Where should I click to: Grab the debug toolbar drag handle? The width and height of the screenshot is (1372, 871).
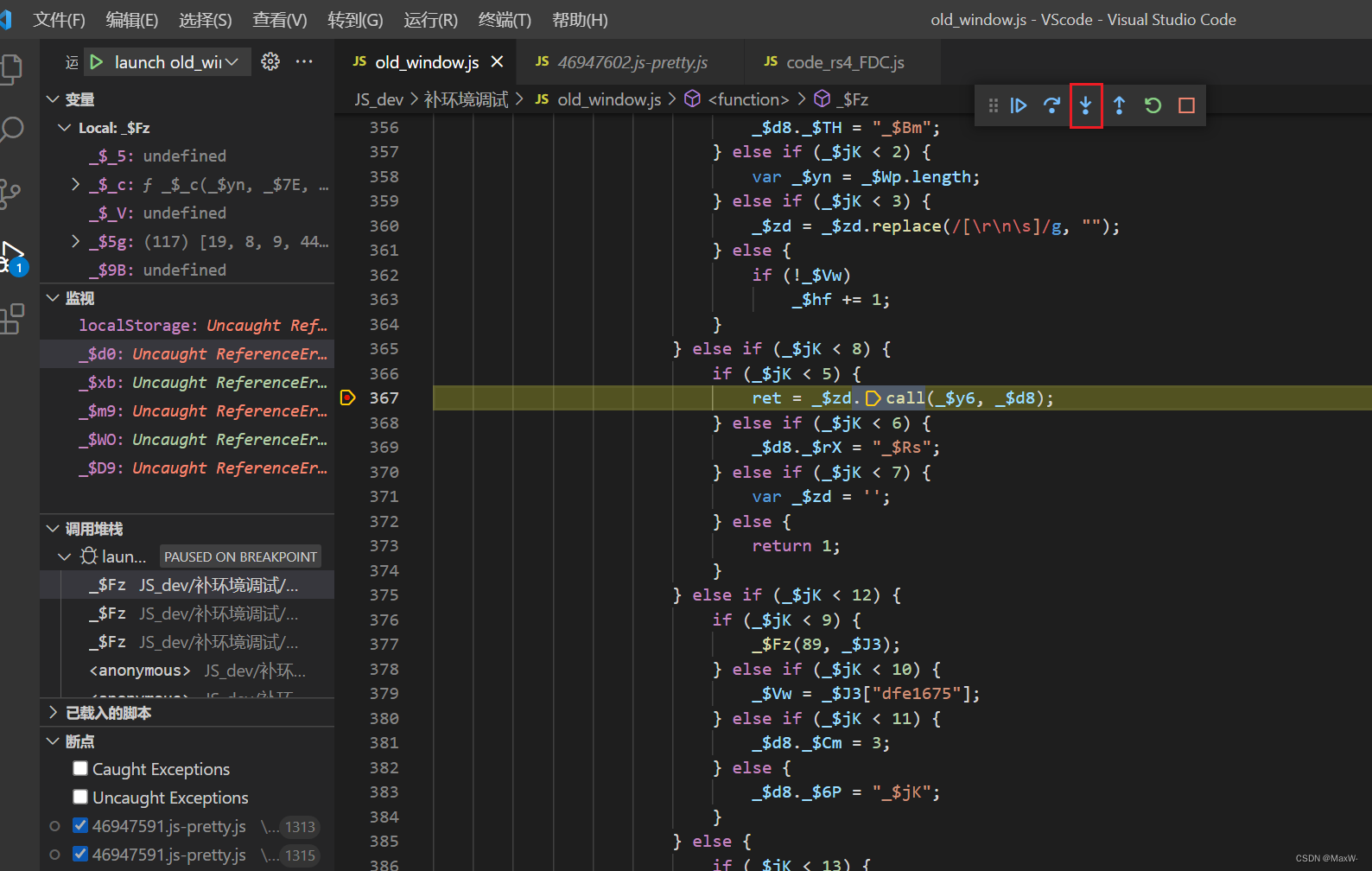(x=994, y=105)
